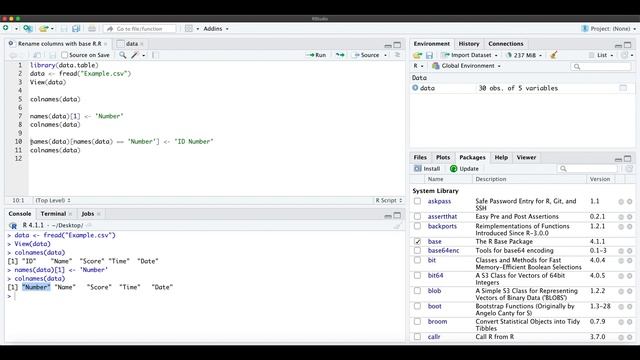Check the blob package checkbox
Viewport: 640px width, 360px height.
click(417, 291)
